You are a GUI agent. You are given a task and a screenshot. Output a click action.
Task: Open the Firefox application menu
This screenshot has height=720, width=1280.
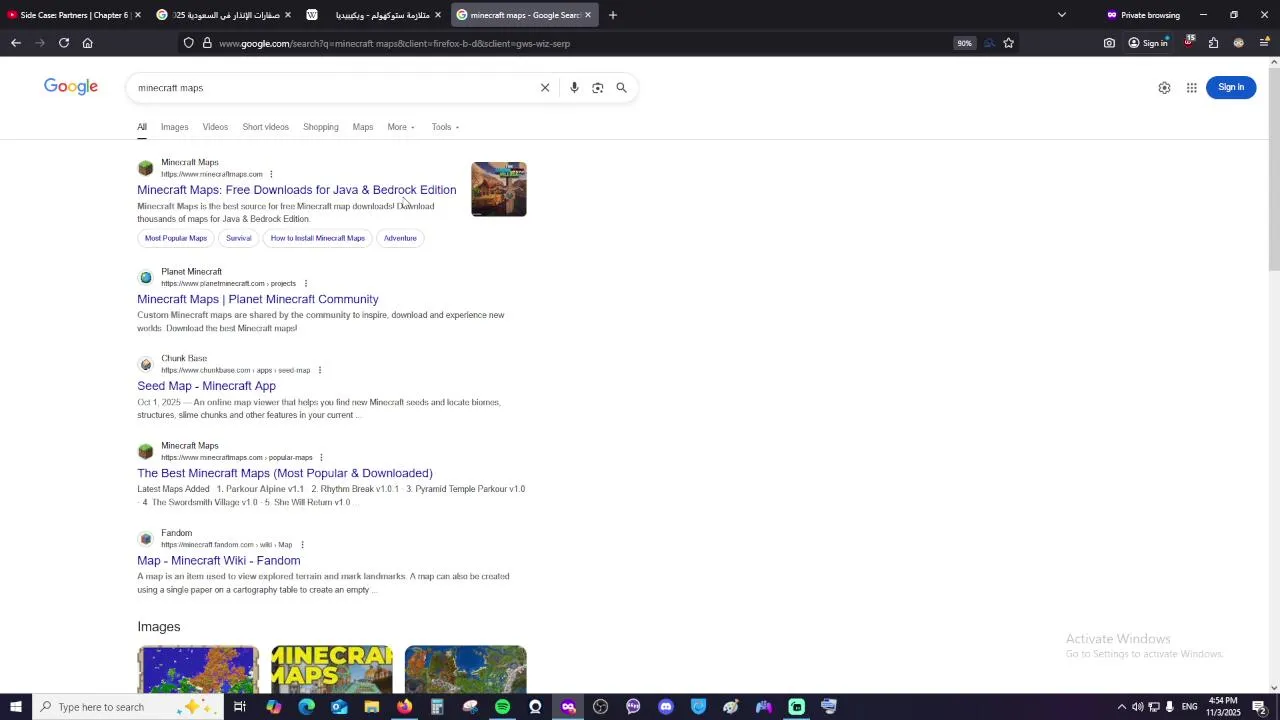[x=1264, y=43]
